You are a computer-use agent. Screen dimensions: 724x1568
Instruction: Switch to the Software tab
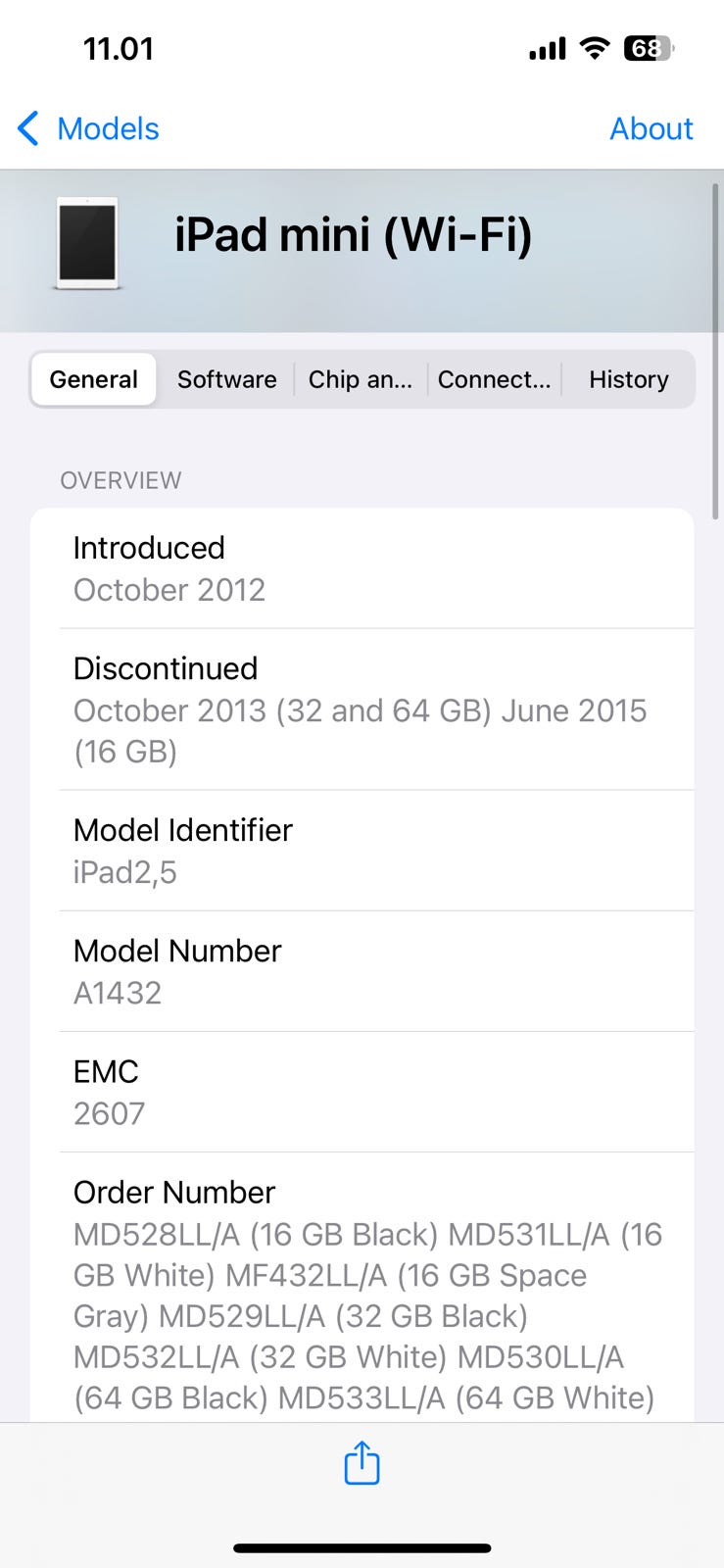(226, 379)
